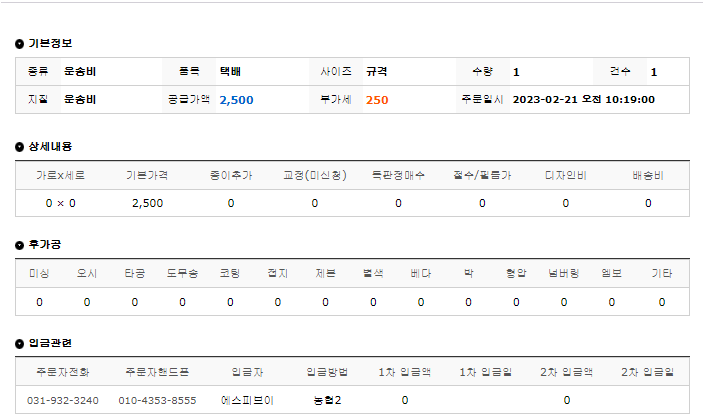
Task: Select the orange 부가세 value 250
Action: [x=377, y=100]
